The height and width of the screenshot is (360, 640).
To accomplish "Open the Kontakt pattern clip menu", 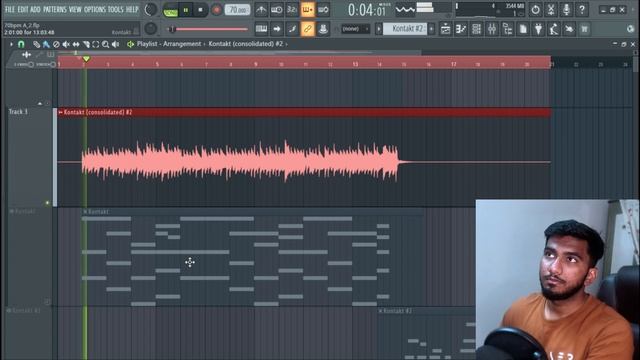I will [85, 212].
